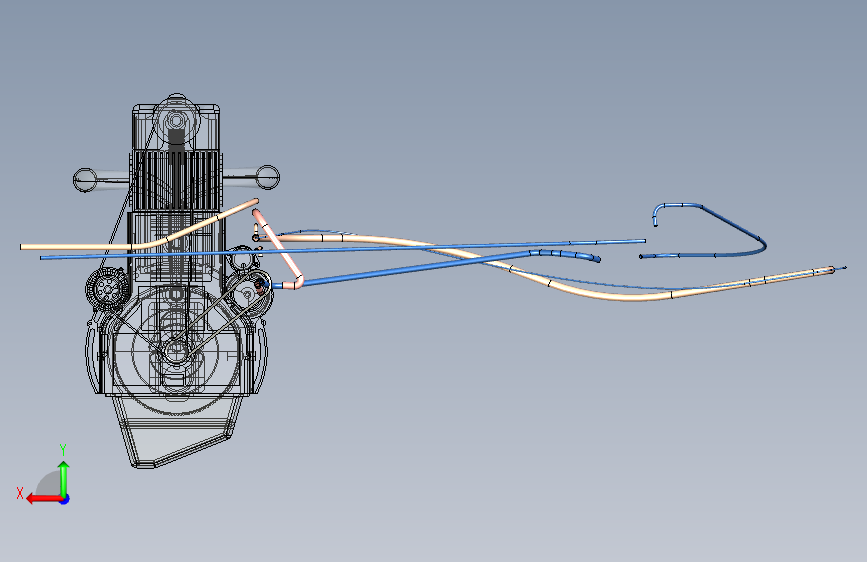Select the round alternator on the engine's left side
Image resolution: width=867 pixels, height=562 pixels.
tap(107, 288)
